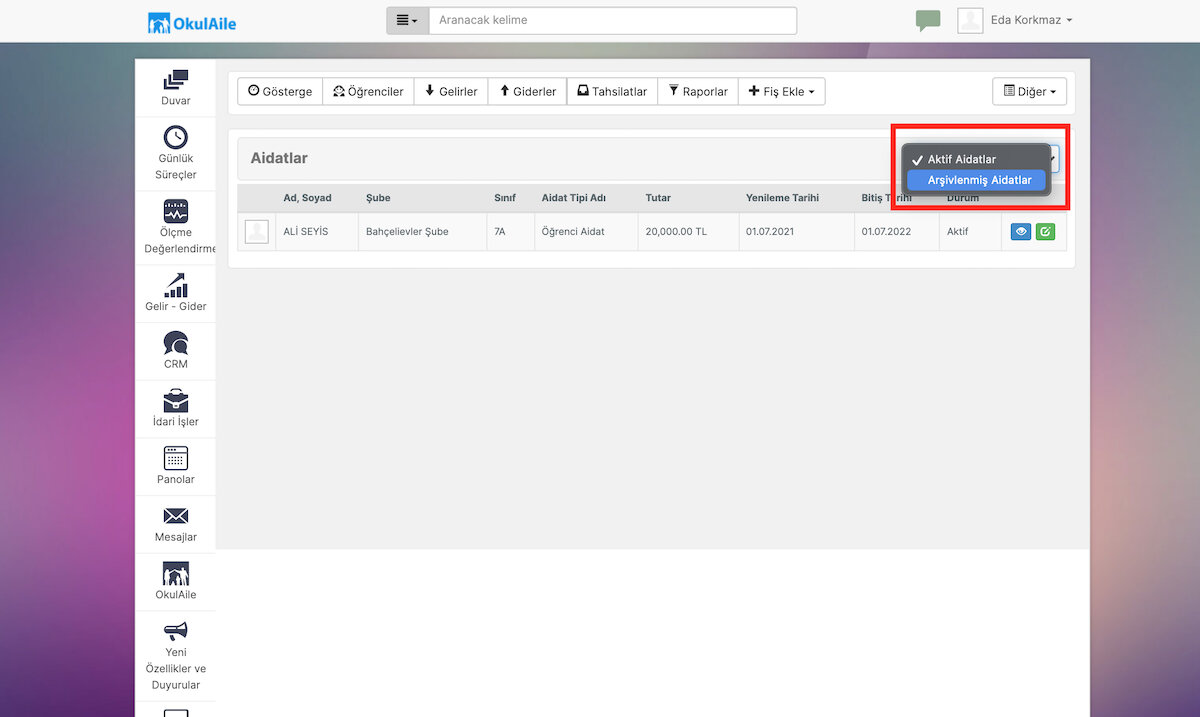Open the OkulAile sidebar icon
Screen dimensions: 1200x717
[x=175, y=573]
